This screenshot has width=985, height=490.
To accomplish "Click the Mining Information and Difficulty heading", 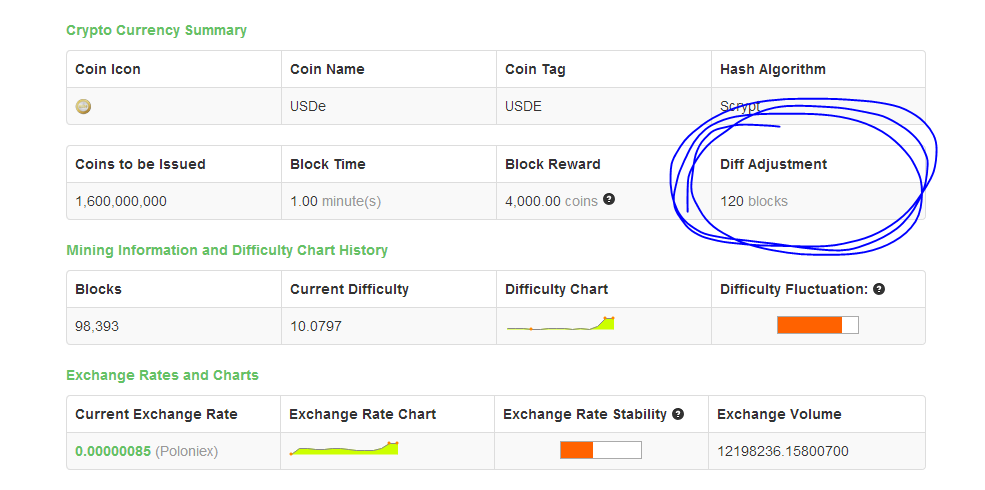I will (227, 250).
